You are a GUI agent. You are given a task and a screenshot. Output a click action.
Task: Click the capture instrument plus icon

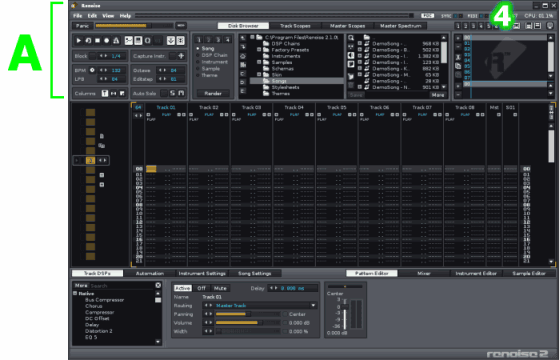click(x=181, y=56)
